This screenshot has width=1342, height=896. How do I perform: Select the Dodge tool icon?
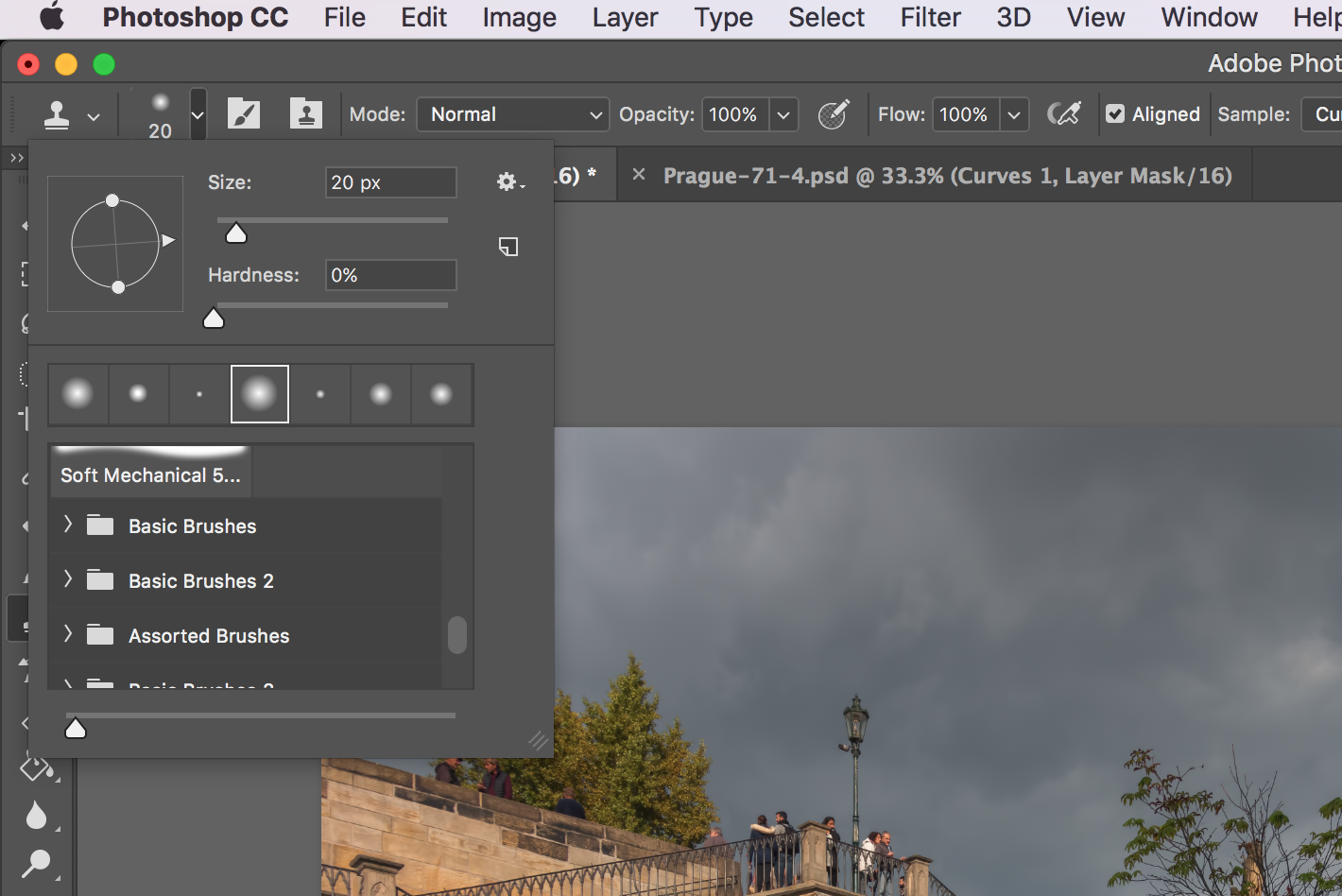[x=36, y=863]
